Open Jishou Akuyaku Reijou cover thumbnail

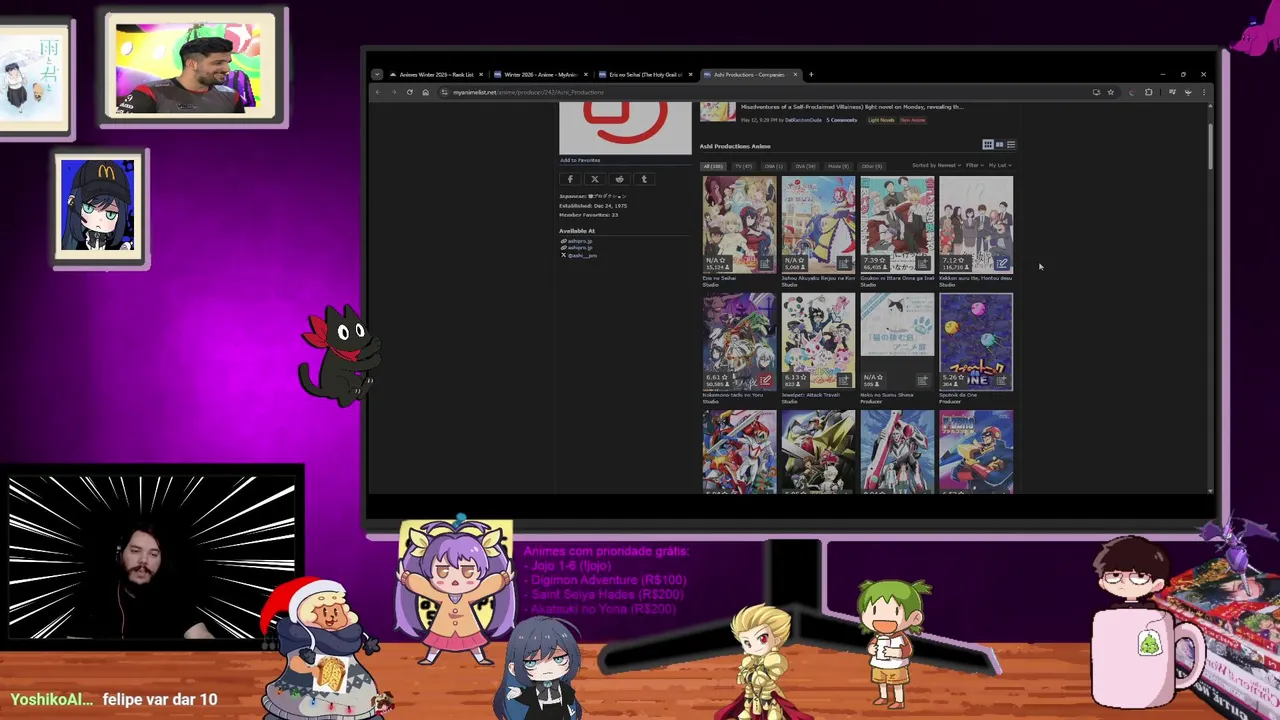tap(818, 225)
